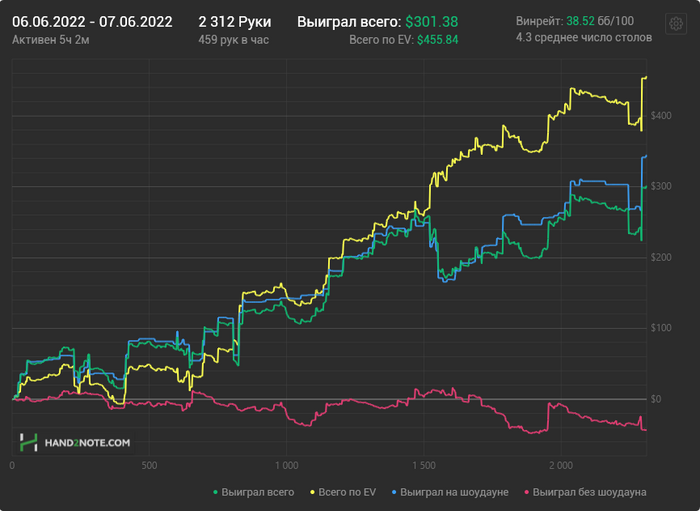Toggle the green "Выиграл всего" legend series
700x511 pixels.
(253, 492)
